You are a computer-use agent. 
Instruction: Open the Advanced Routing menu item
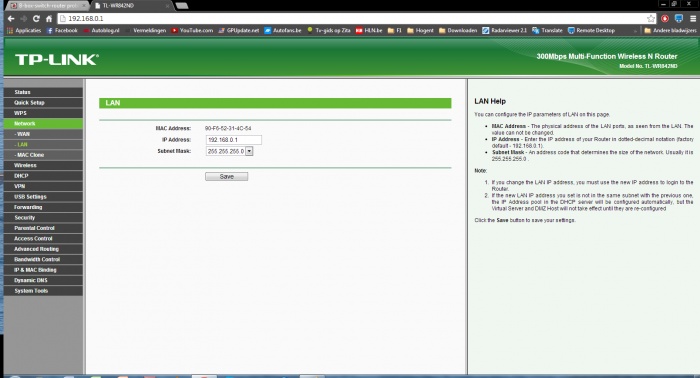pos(43,249)
